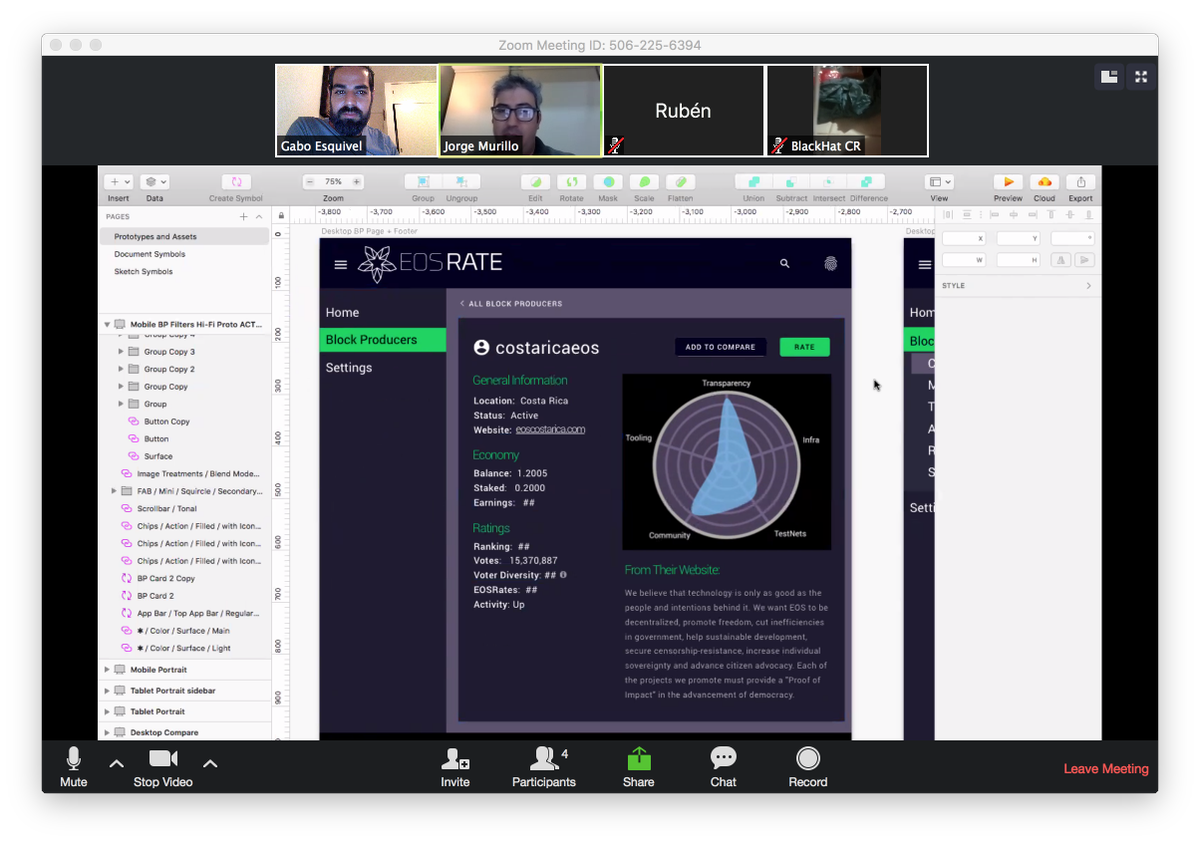Click the Mask toolbar icon
Image resolution: width=1200 pixels, height=843 pixels.
[x=608, y=182]
